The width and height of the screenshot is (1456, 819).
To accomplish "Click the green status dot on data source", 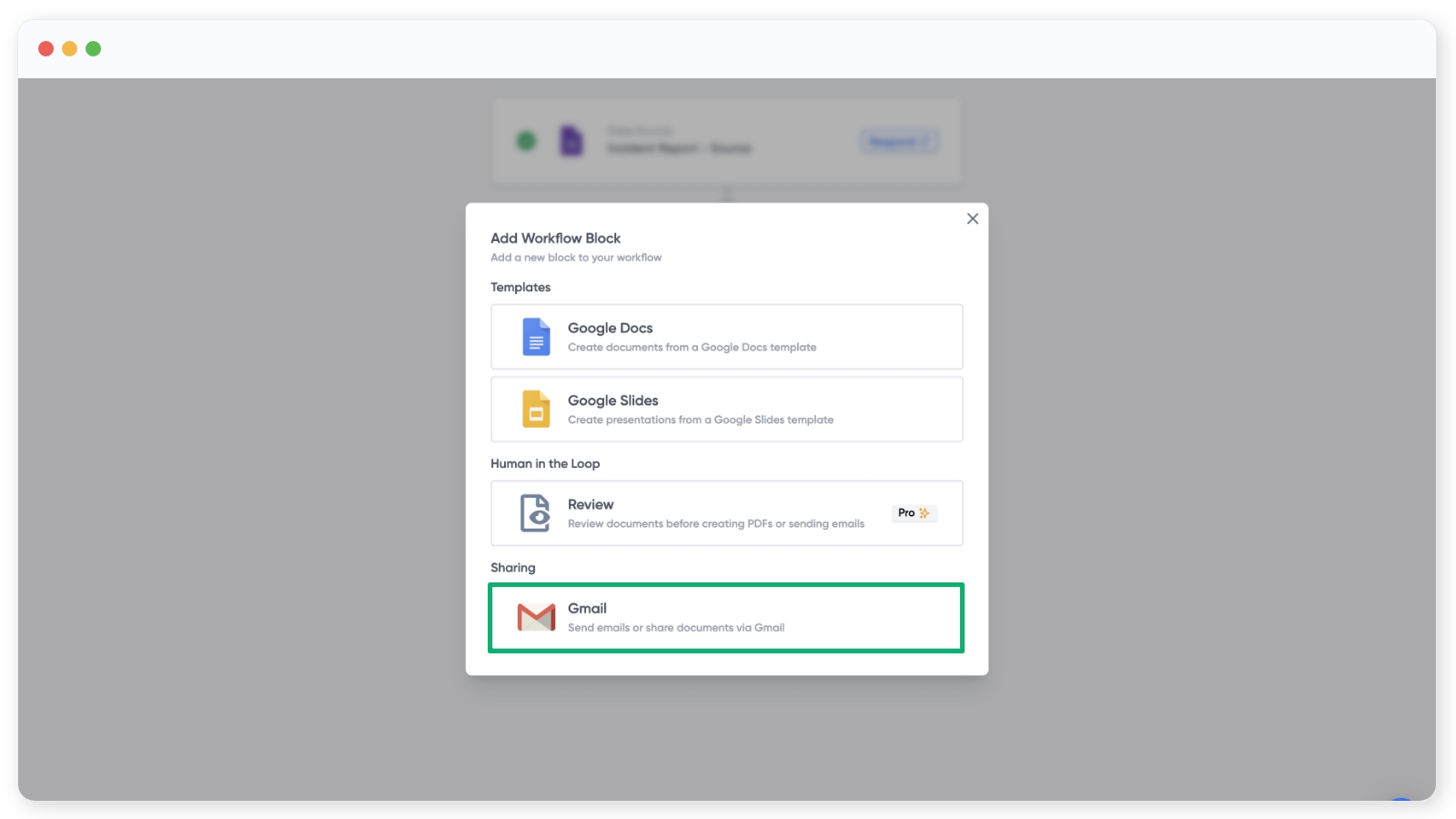I will pos(526,141).
